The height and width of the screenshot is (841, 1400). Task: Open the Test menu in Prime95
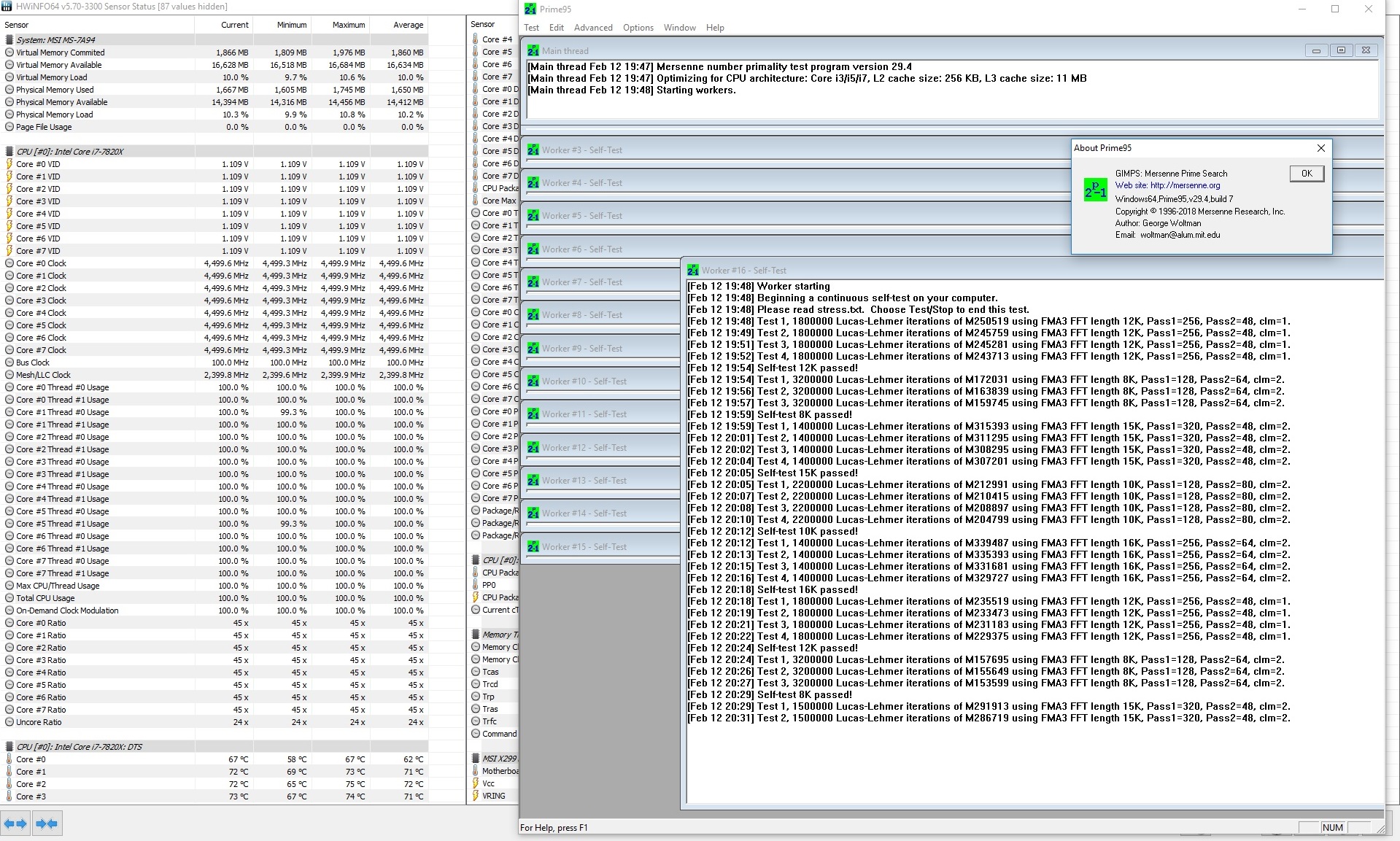point(532,28)
